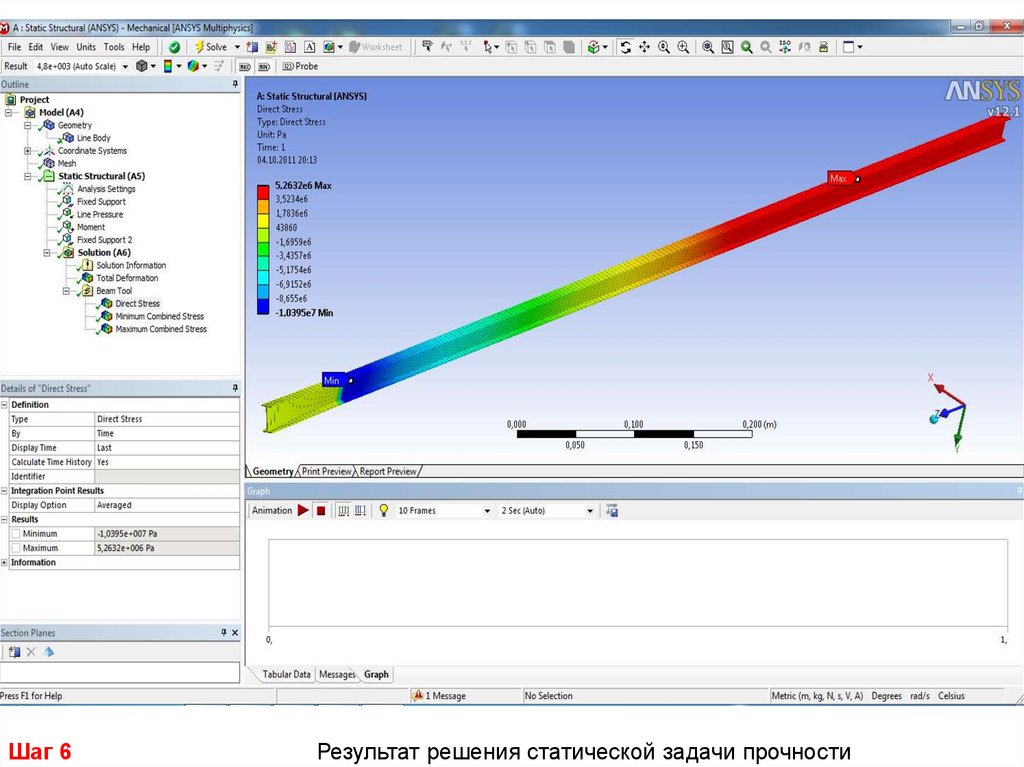Open the 10 Frames dropdown
The height and width of the screenshot is (767, 1024).
[487, 511]
